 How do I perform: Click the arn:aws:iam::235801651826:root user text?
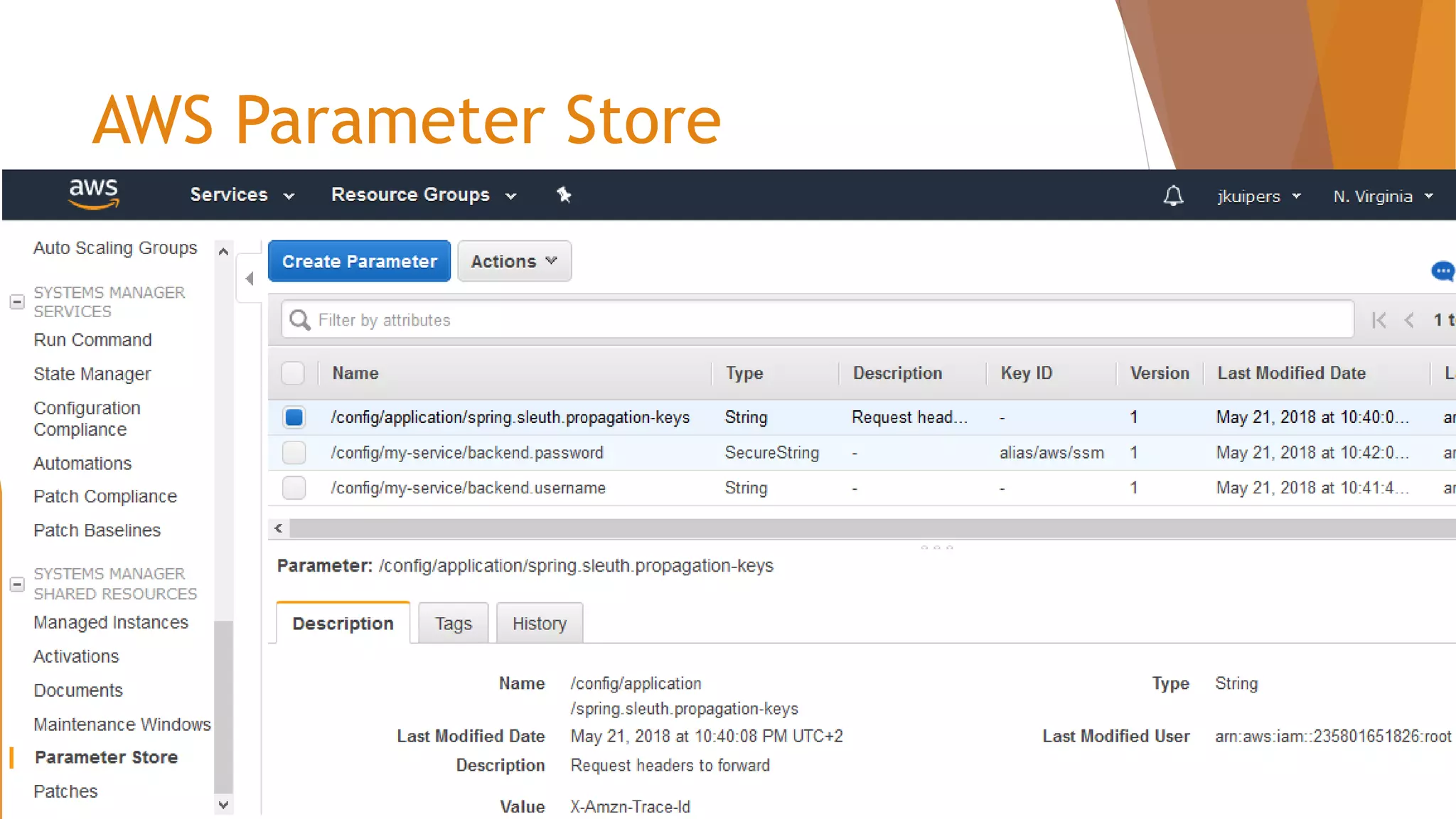tap(1333, 737)
